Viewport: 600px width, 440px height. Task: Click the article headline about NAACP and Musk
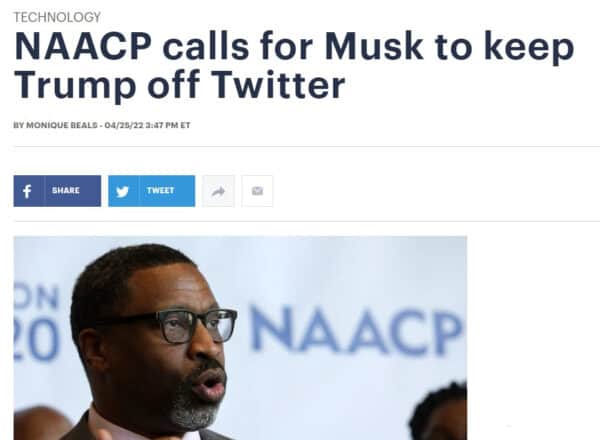tap(294, 66)
